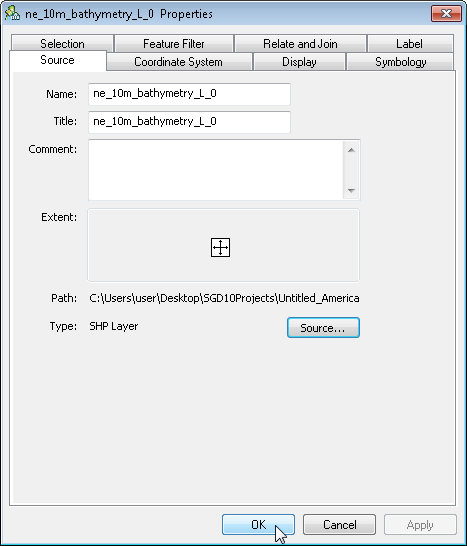Click the Source... button
This screenshot has width=467, height=546.
pos(323,327)
